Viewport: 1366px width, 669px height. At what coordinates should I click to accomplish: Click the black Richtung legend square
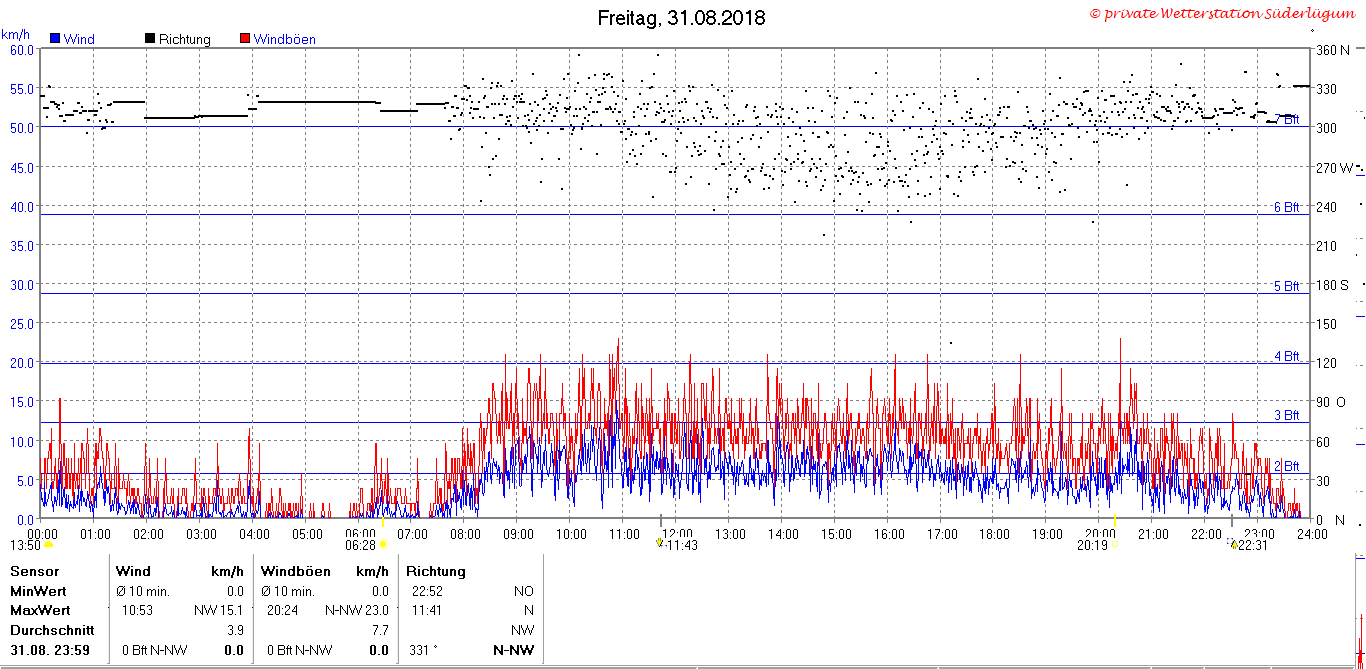[x=150, y=39]
